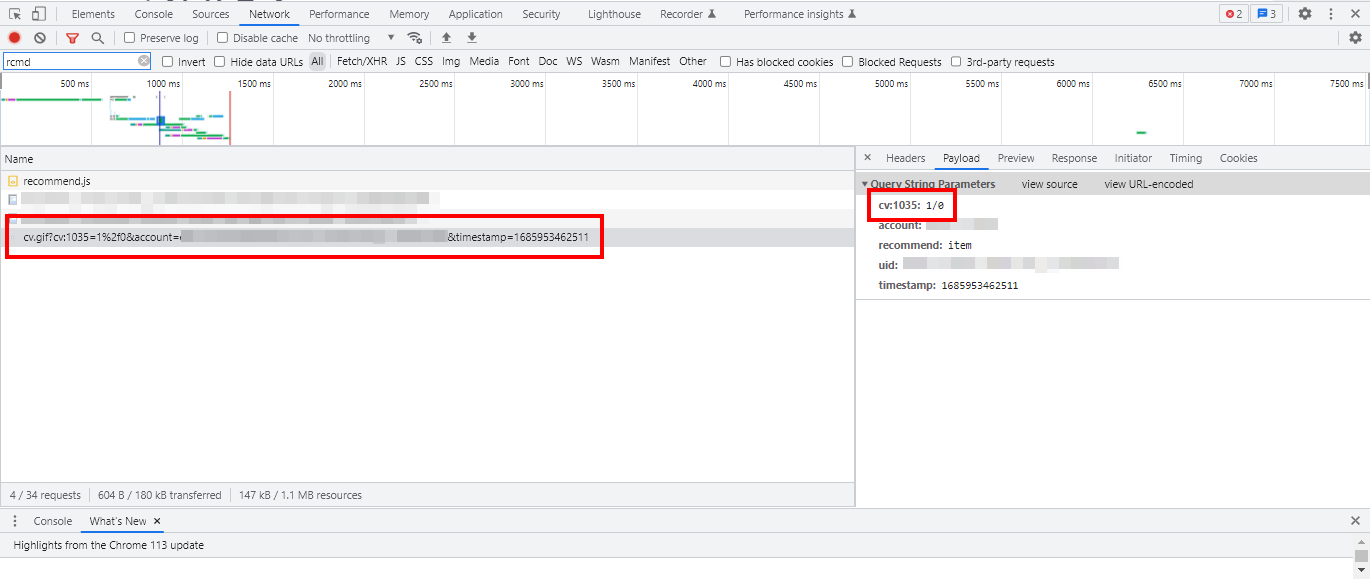Open the Recorder panel
The width and height of the screenshot is (1370, 579).
688,14
